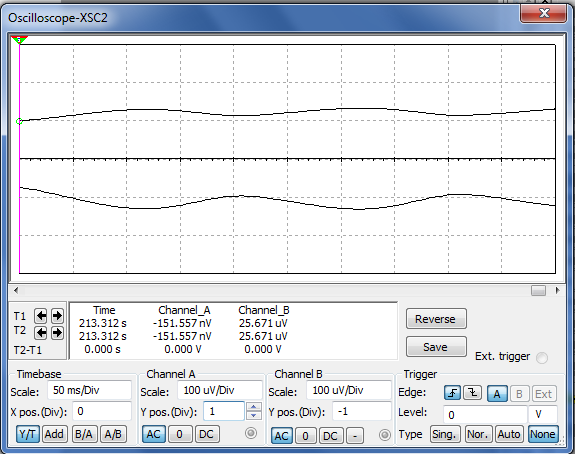Click Timebase Scale 50 ms/Div field
575x454 pixels.
click(89, 390)
